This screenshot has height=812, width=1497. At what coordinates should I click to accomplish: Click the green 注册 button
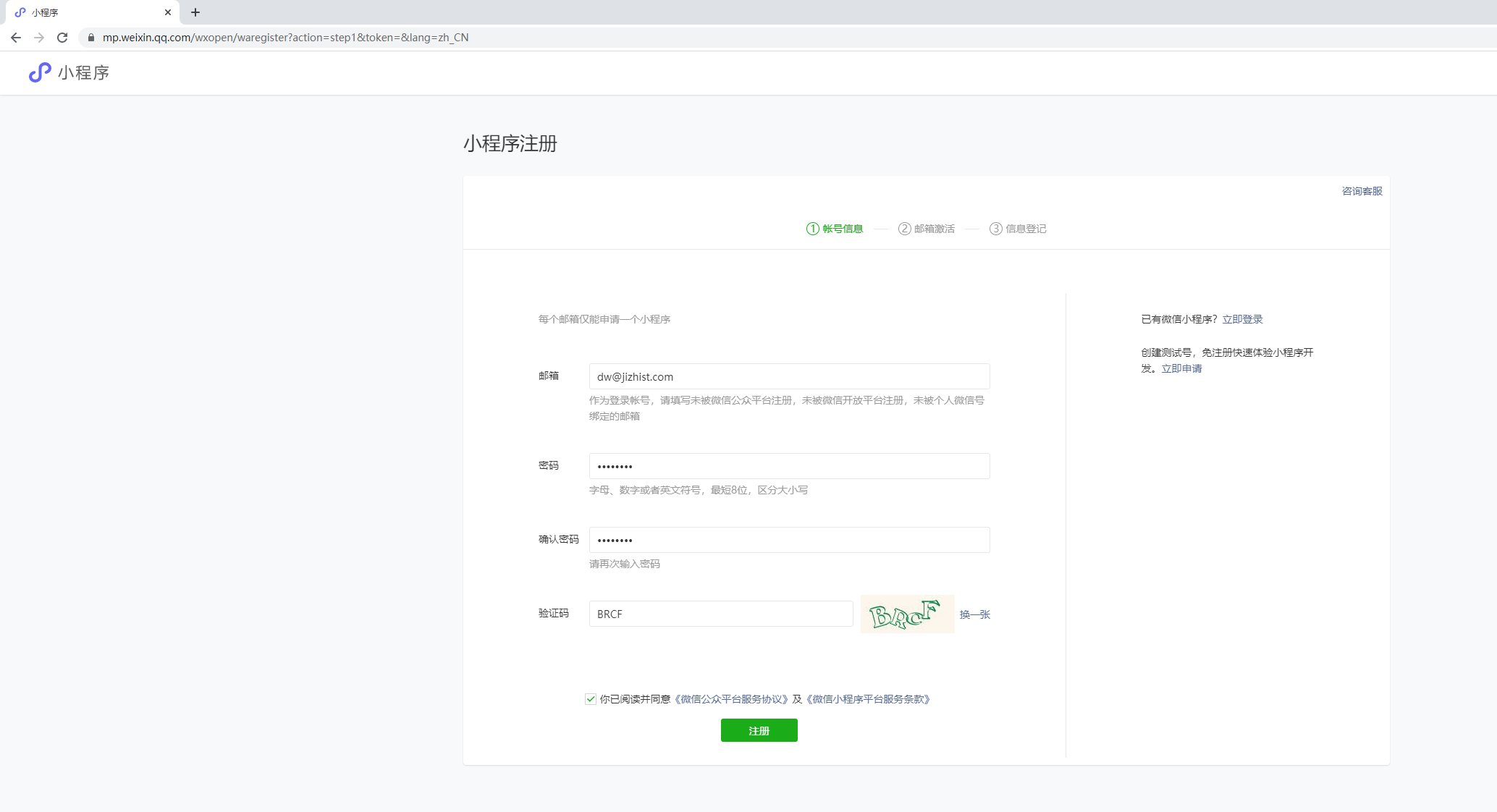[759, 730]
